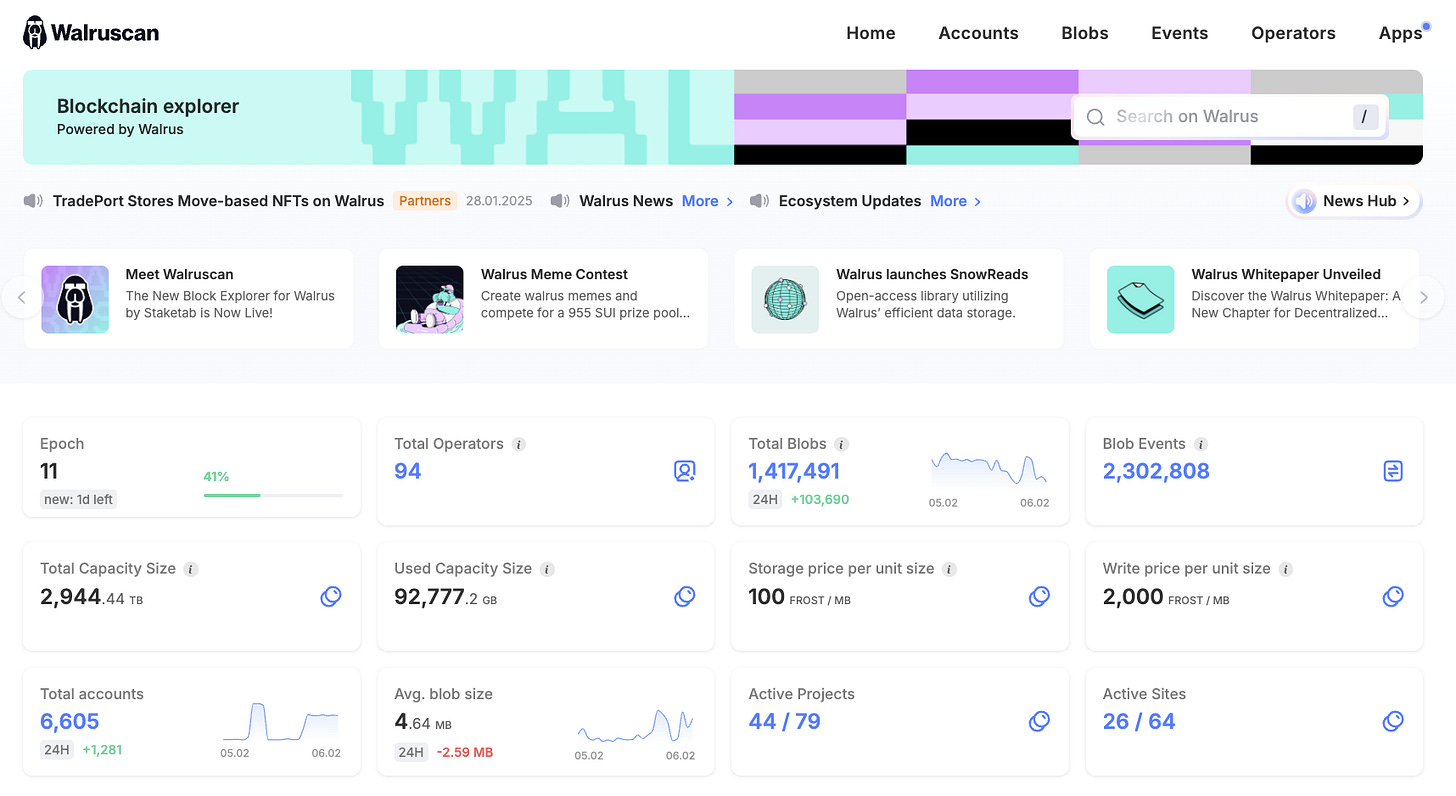Click the Meet Walruscan title
The image size is (1456, 796).
pos(179,274)
